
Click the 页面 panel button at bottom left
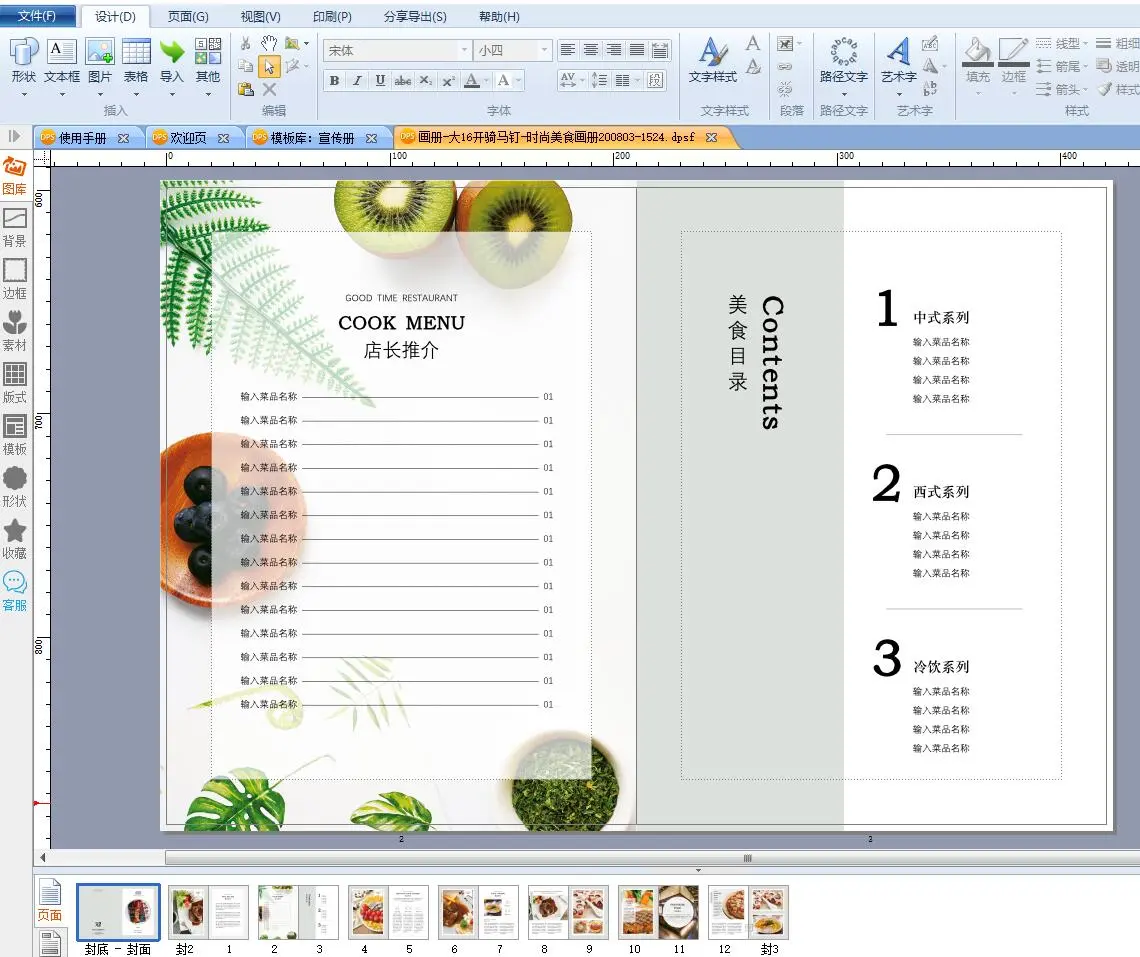[x=49, y=900]
